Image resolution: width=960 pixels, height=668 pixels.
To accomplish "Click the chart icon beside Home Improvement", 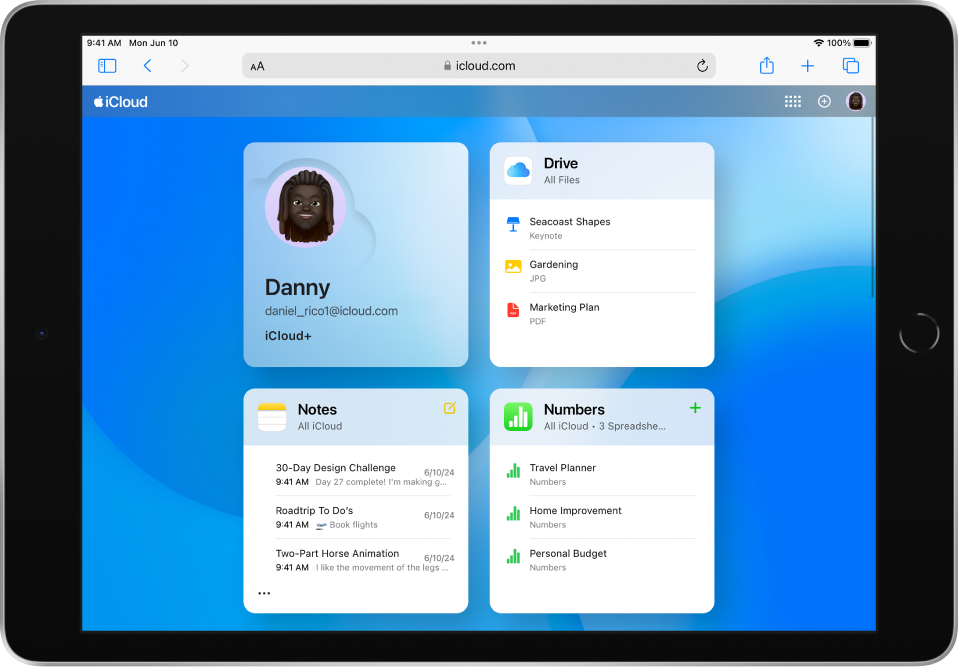I will click(x=513, y=513).
